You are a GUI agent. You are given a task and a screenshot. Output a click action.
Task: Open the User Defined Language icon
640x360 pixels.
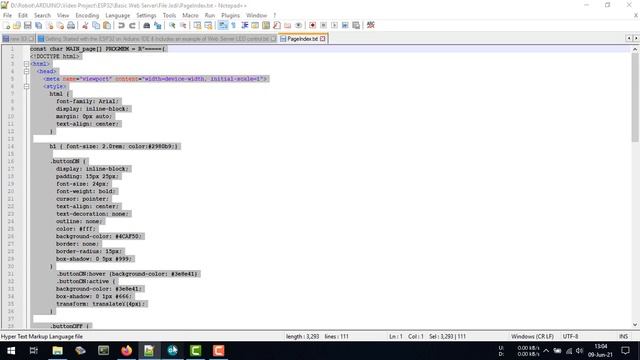click(x=255, y=25)
